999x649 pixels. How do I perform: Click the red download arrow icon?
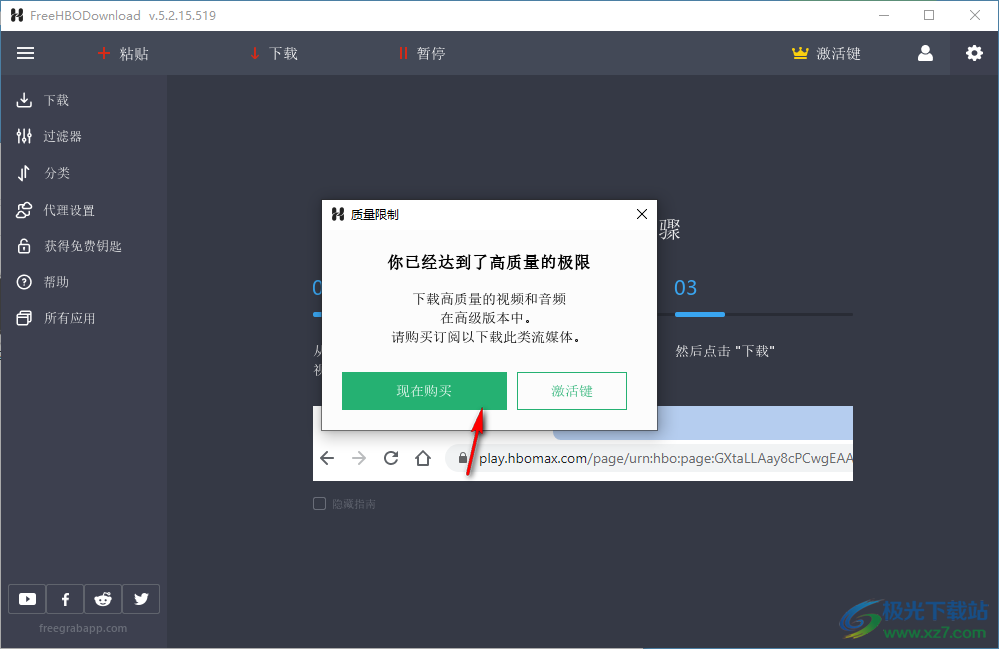pyautogui.click(x=255, y=53)
